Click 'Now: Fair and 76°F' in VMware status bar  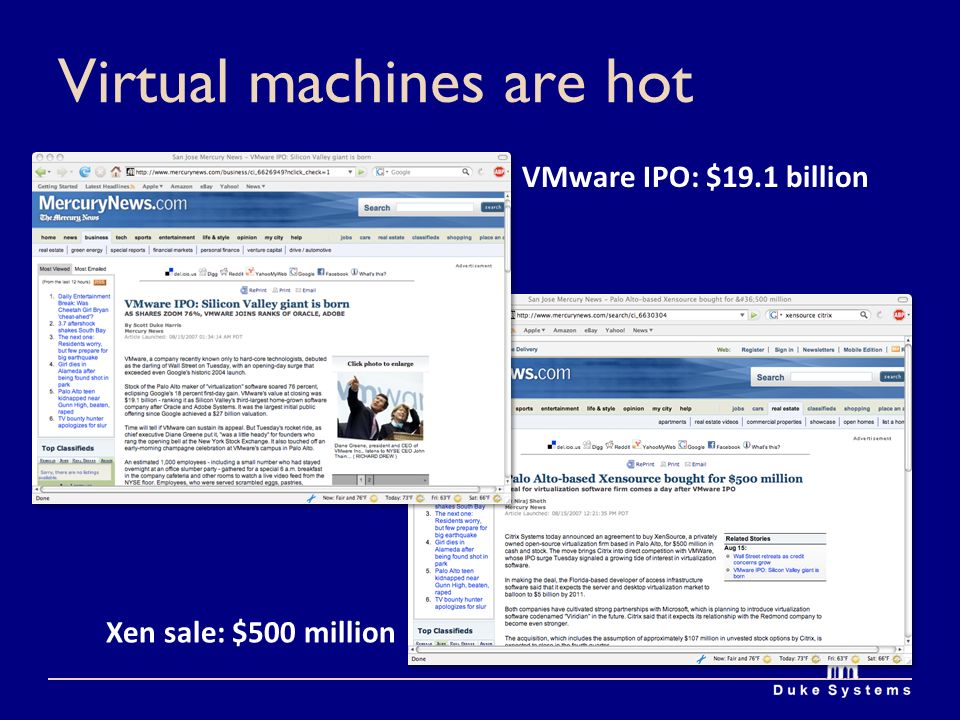pyautogui.click(x=344, y=498)
